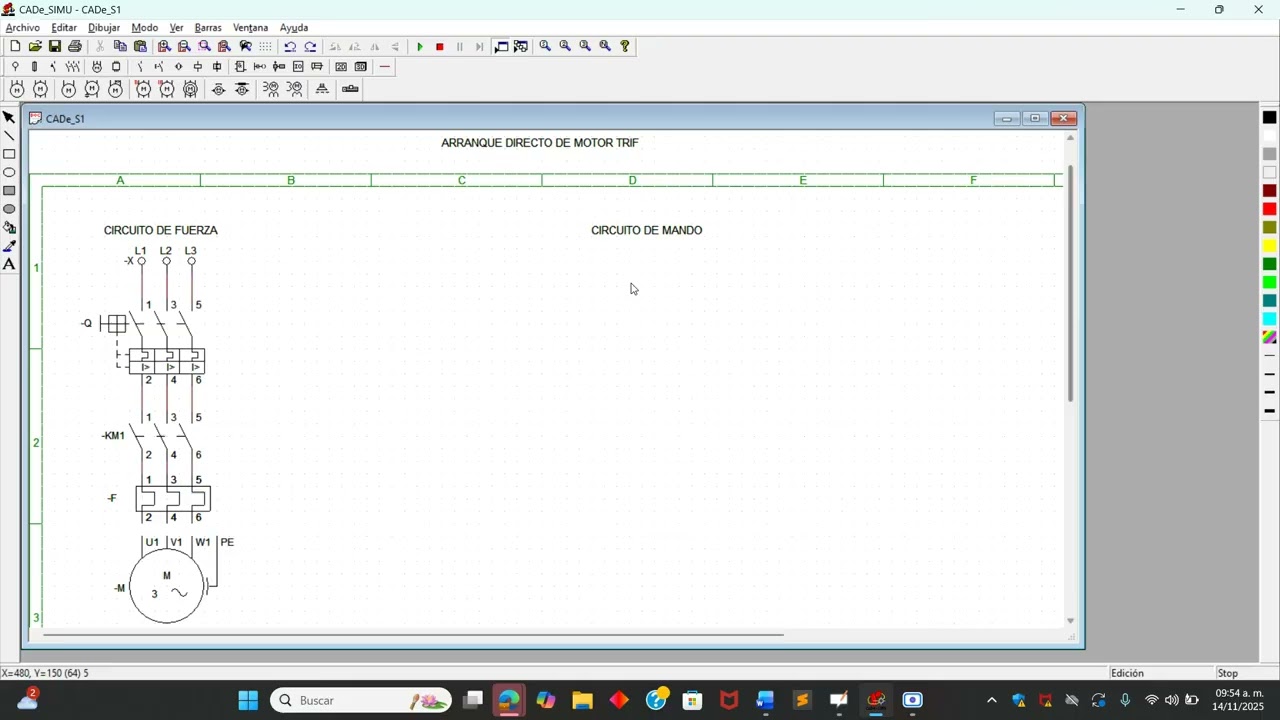Open Microsoft Word from the taskbar
The image size is (1280, 720).
[765, 700]
